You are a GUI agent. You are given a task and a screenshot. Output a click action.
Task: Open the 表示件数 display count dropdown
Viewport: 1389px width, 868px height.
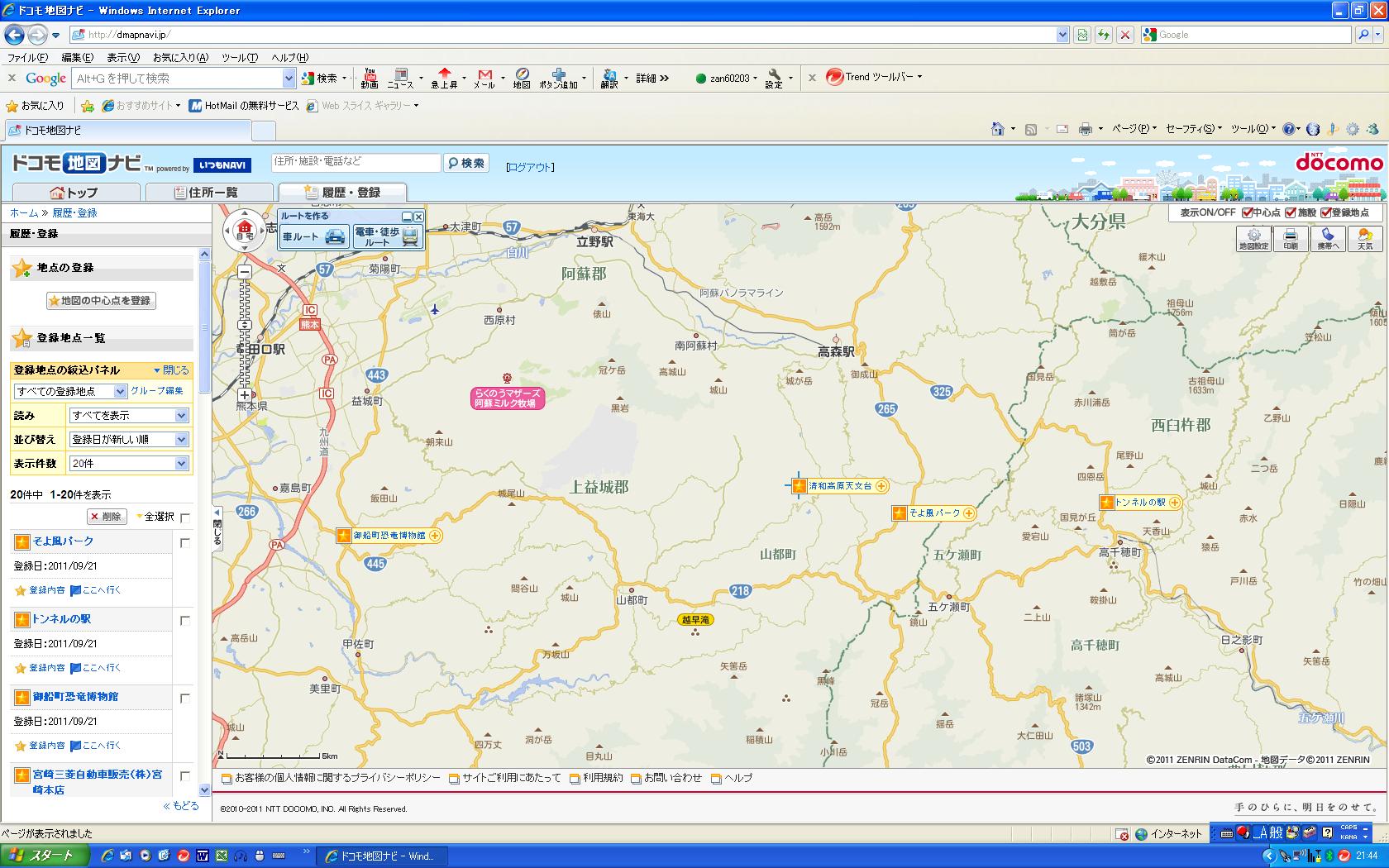(129, 464)
